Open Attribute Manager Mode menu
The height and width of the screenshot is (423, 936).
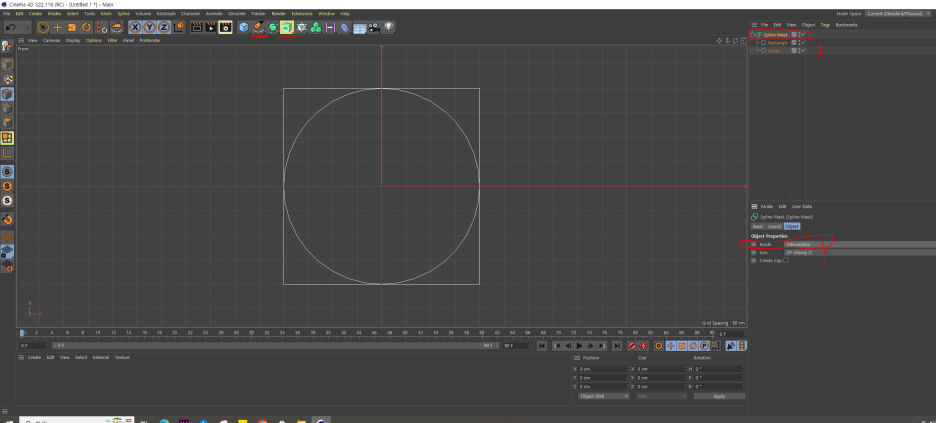pyautogui.click(x=767, y=206)
